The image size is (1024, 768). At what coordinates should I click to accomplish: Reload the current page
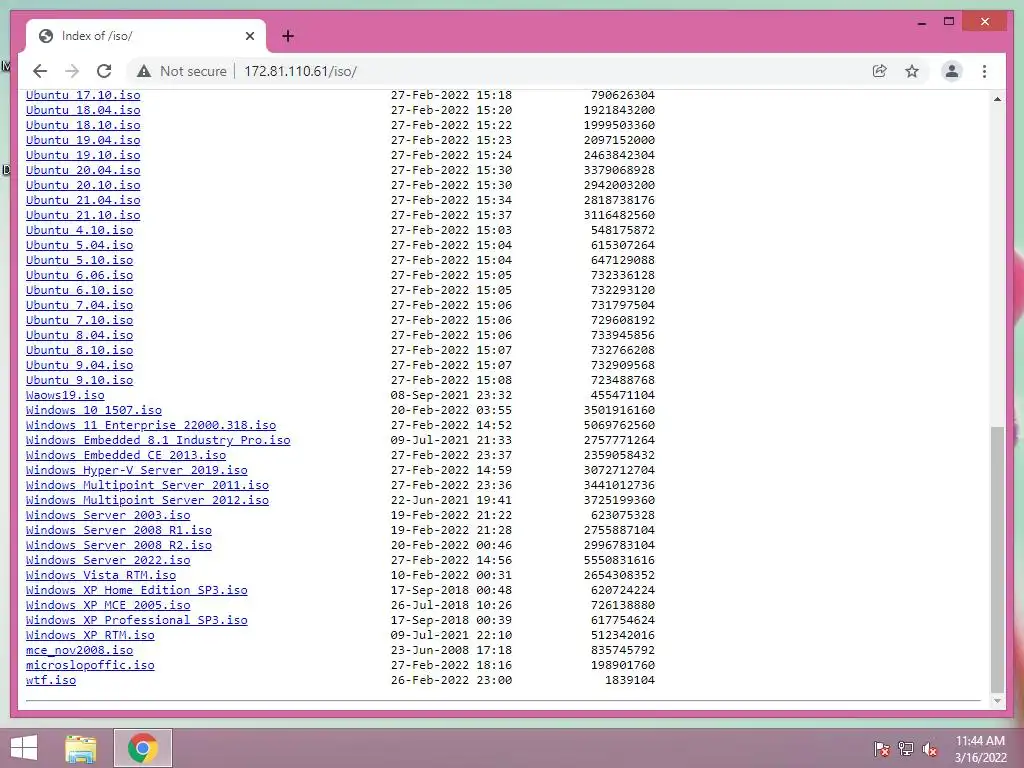tap(104, 71)
